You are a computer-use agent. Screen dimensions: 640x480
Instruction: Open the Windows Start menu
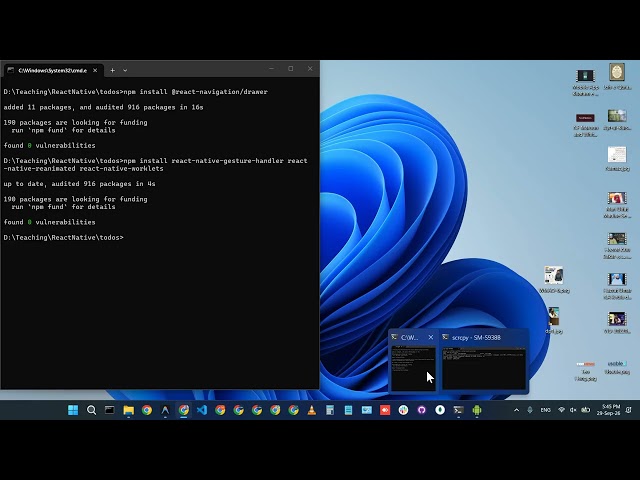coord(73,410)
